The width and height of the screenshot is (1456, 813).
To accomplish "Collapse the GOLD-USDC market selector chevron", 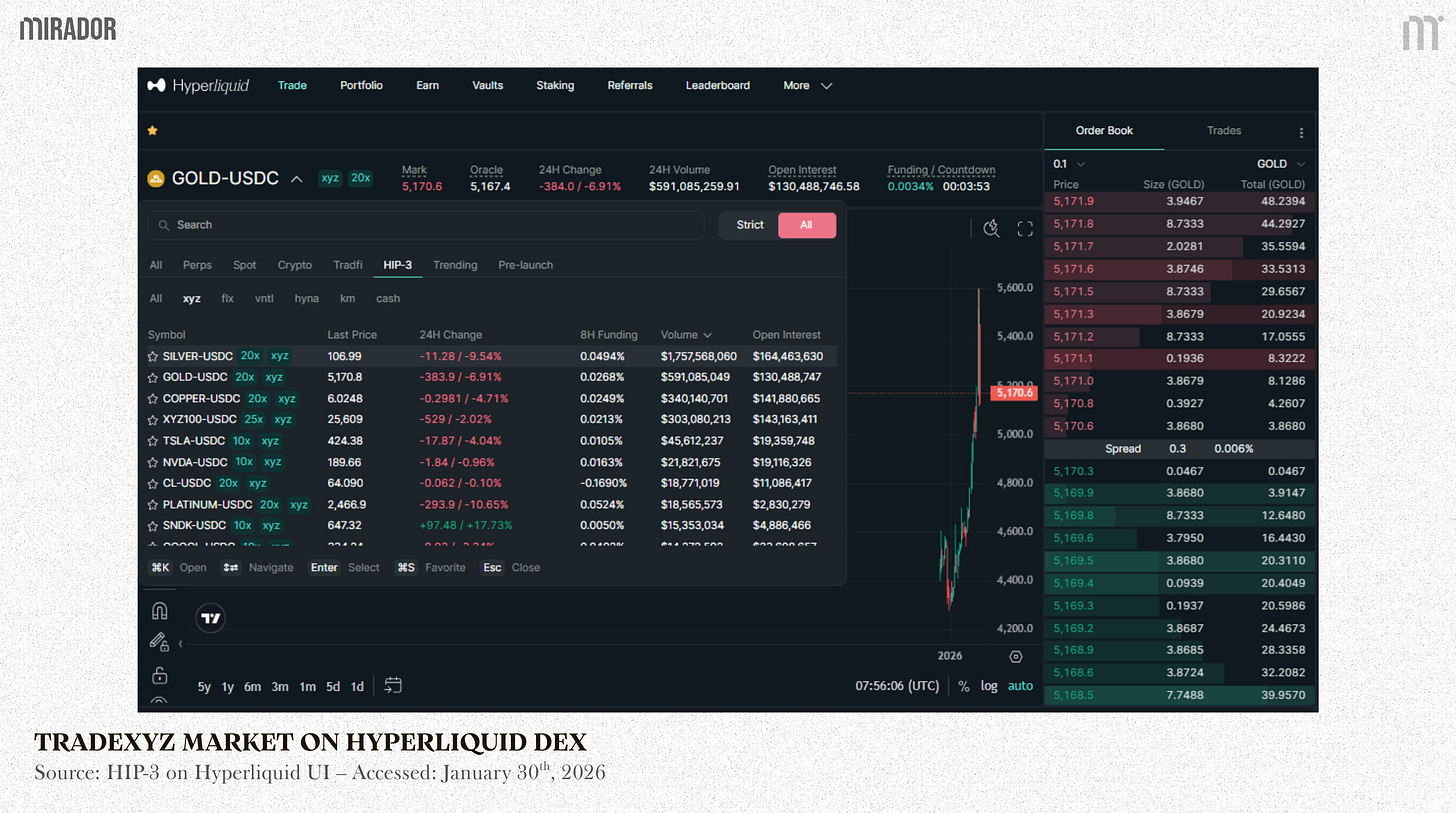I will (297, 179).
